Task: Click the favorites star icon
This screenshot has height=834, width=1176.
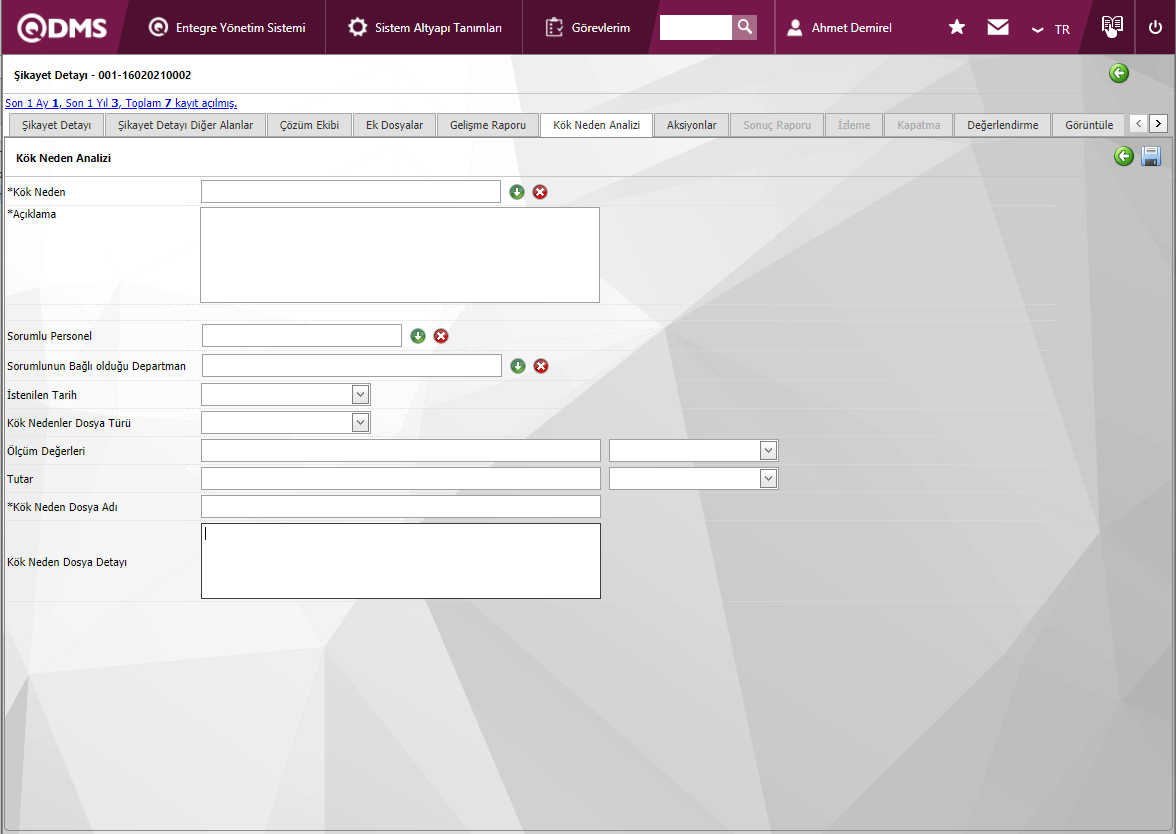Action: (956, 28)
